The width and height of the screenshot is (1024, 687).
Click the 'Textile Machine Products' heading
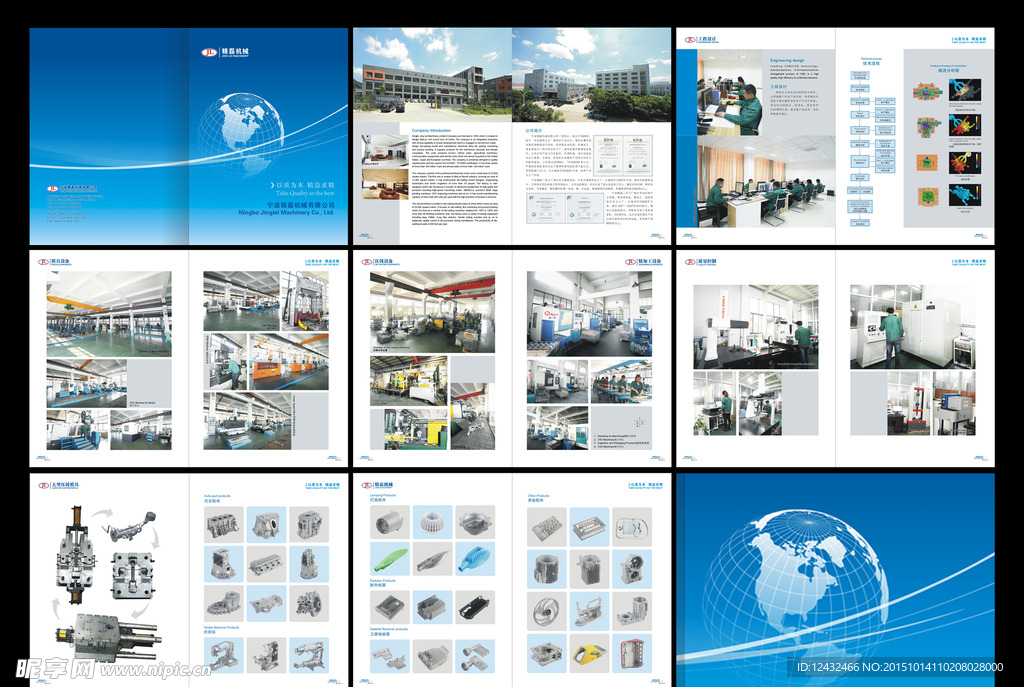click(221, 628)
